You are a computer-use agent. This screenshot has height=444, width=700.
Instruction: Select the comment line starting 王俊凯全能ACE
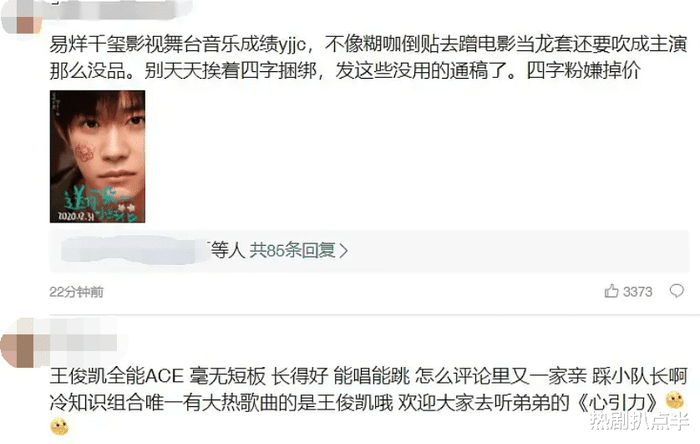(x=368, y=377)
